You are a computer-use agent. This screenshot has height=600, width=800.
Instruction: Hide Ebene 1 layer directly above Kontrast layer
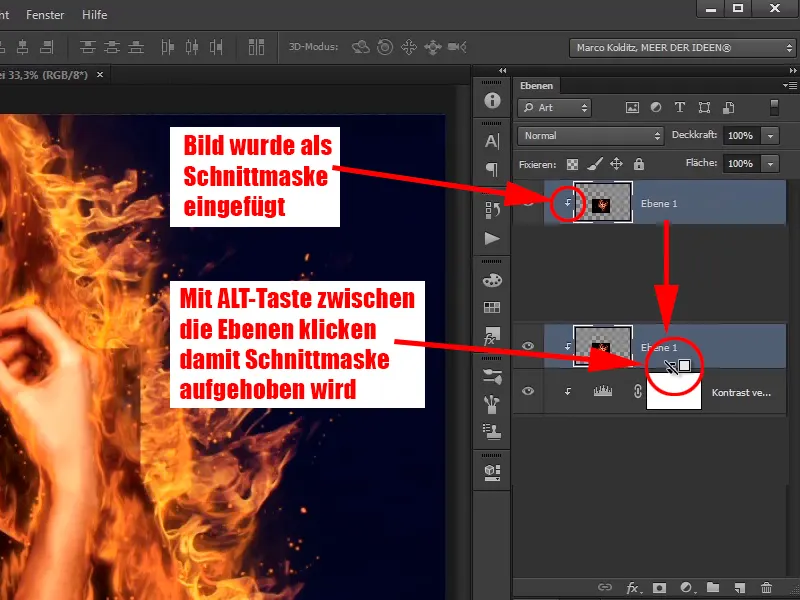pyautogui.click(x=528, y=346)
